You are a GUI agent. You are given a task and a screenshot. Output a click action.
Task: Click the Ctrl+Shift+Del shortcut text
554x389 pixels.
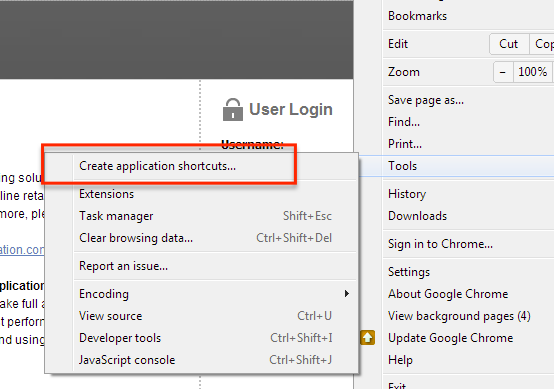[x=294, y=238]
